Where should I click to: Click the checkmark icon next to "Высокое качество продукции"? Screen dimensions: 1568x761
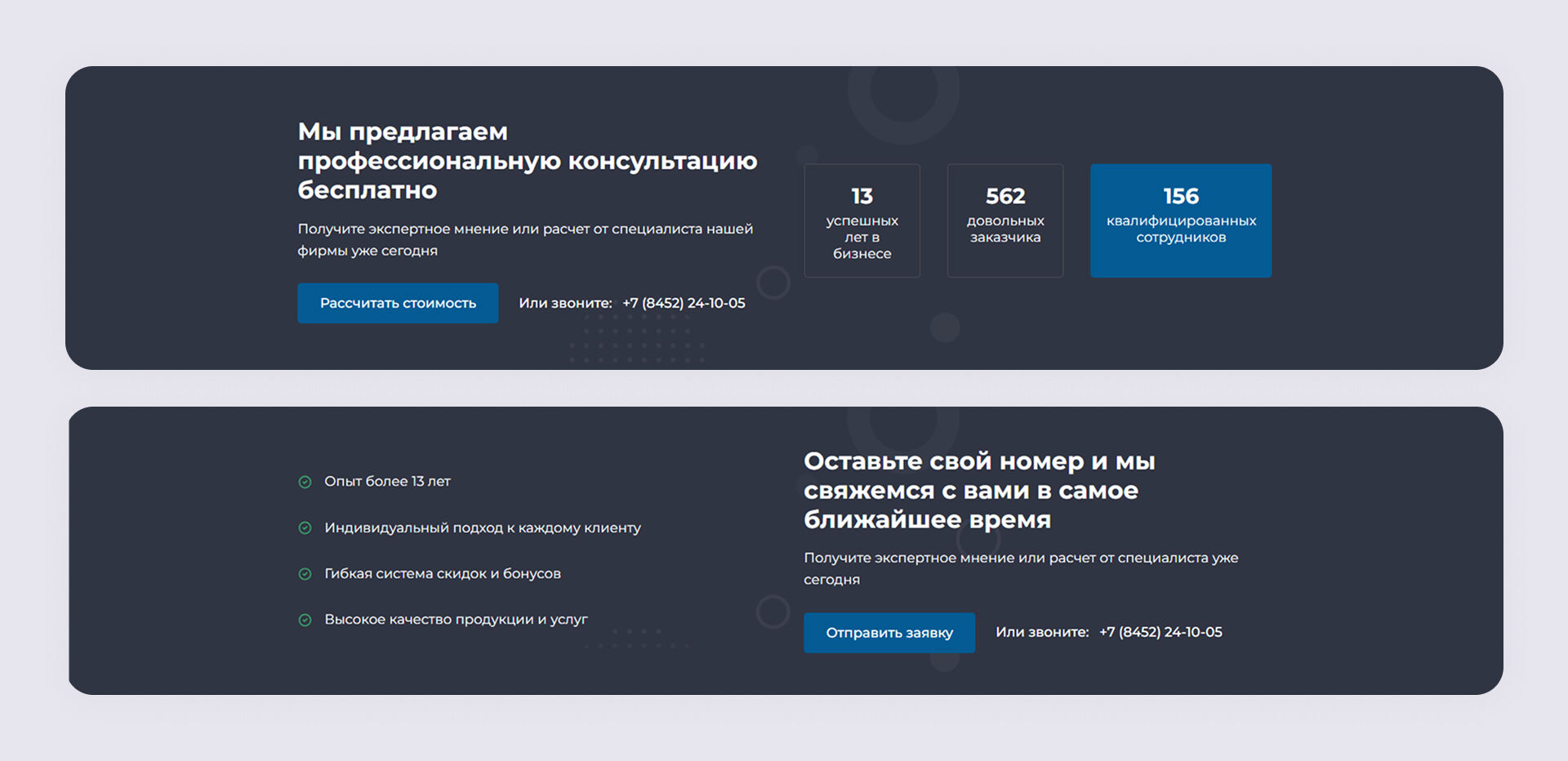[x=305, y=620]
